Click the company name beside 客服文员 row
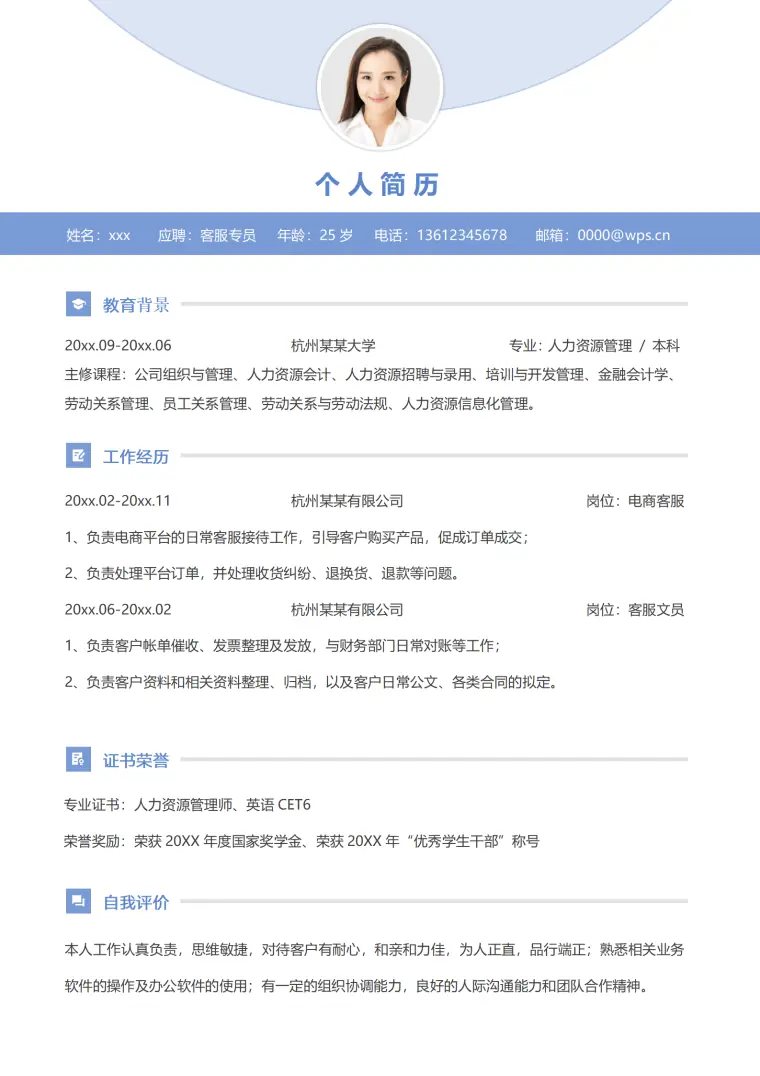Viewport: 760px width, 1076px height. [x=347, y=610]
